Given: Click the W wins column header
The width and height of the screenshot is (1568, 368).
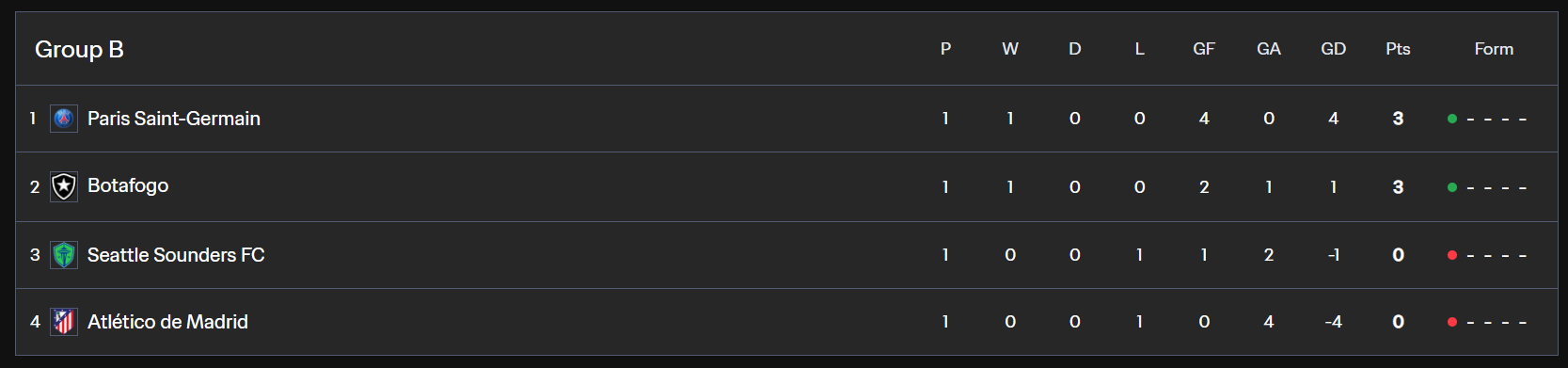Looking at the screenshot, I should click(1010, 49).
